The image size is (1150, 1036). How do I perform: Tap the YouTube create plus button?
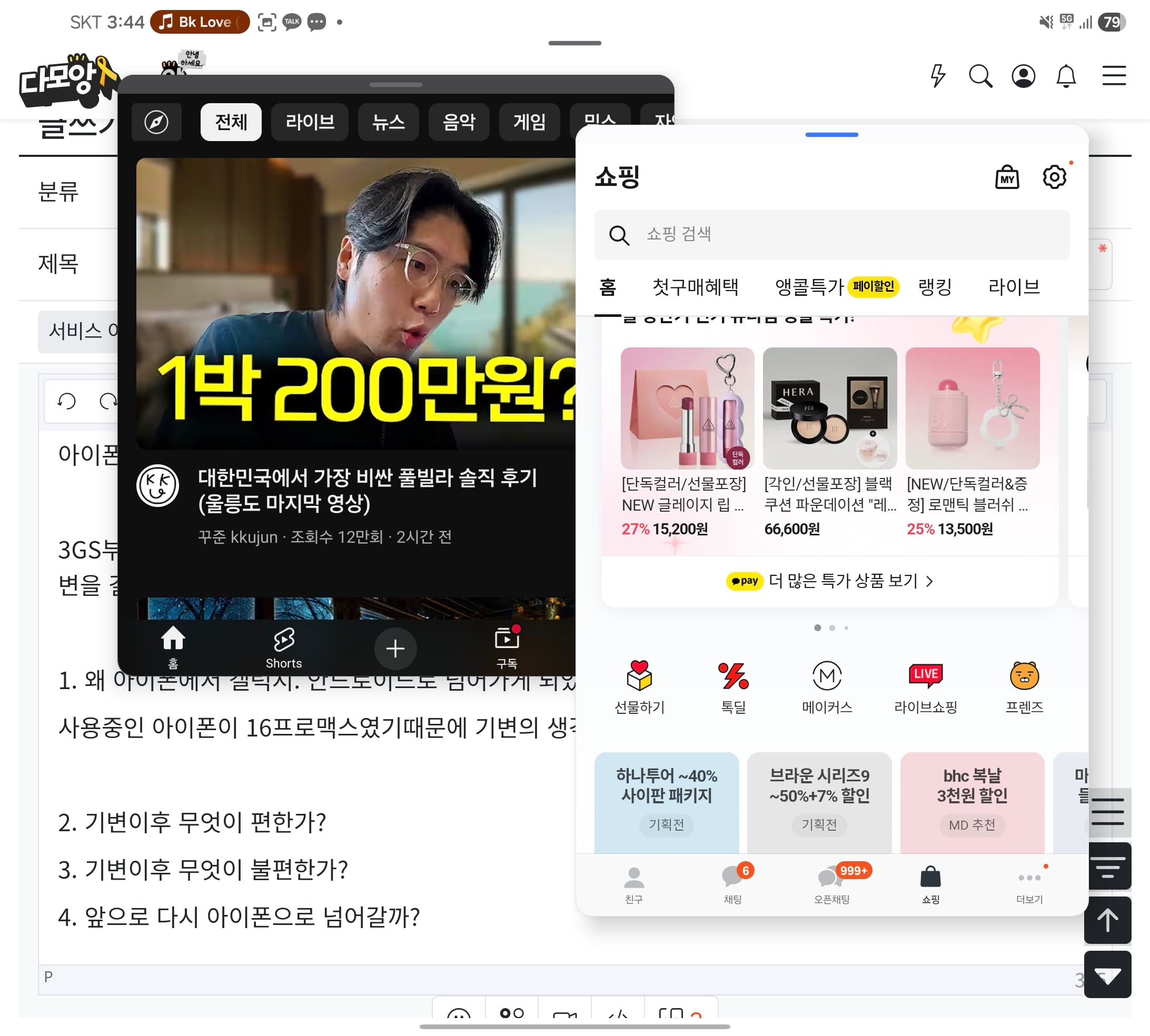(395, 649)
